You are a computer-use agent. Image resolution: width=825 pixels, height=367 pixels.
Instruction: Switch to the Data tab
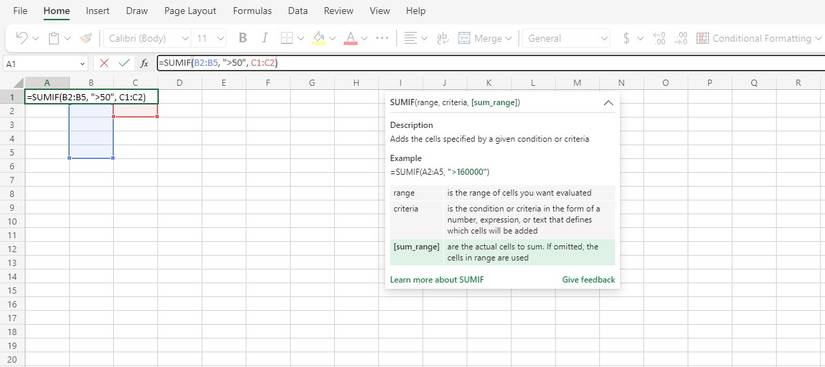298,11
